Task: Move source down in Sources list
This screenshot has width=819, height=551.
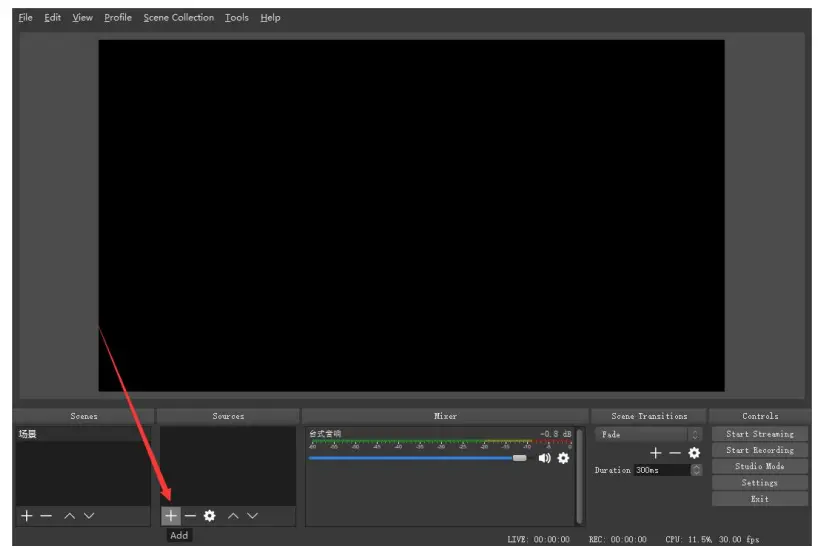Action: click(252, 516)
